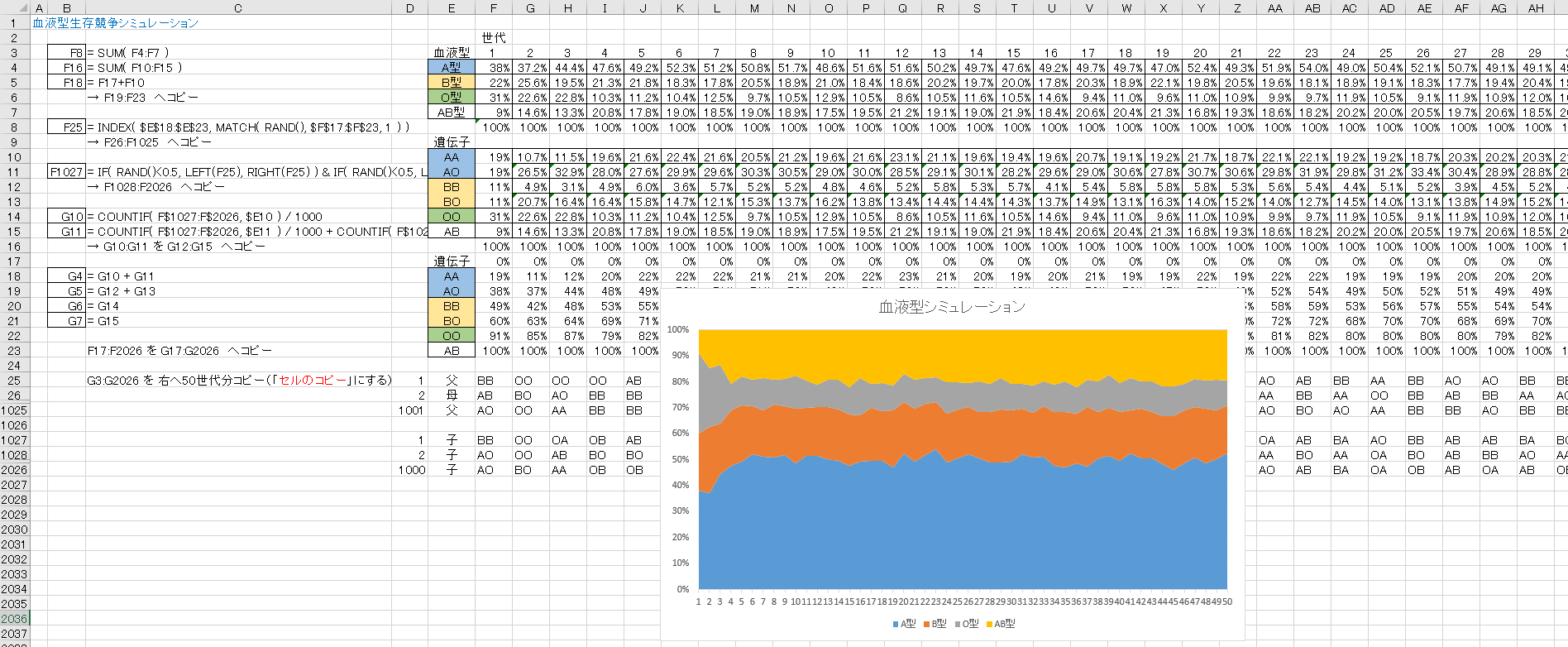Select the boxed F25 reference cell

pos(66,127)
